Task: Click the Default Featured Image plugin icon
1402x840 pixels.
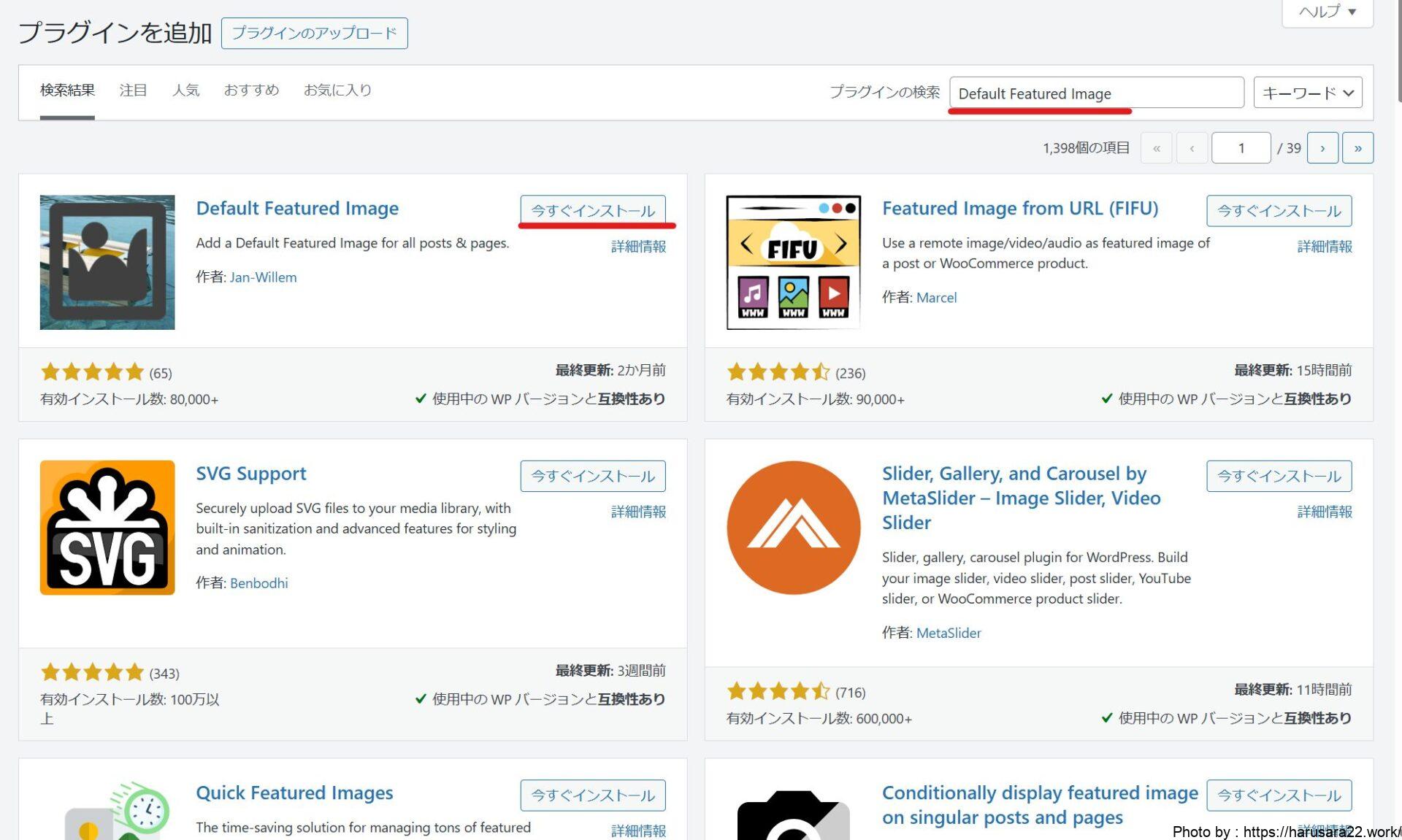Action: point(107,262)
